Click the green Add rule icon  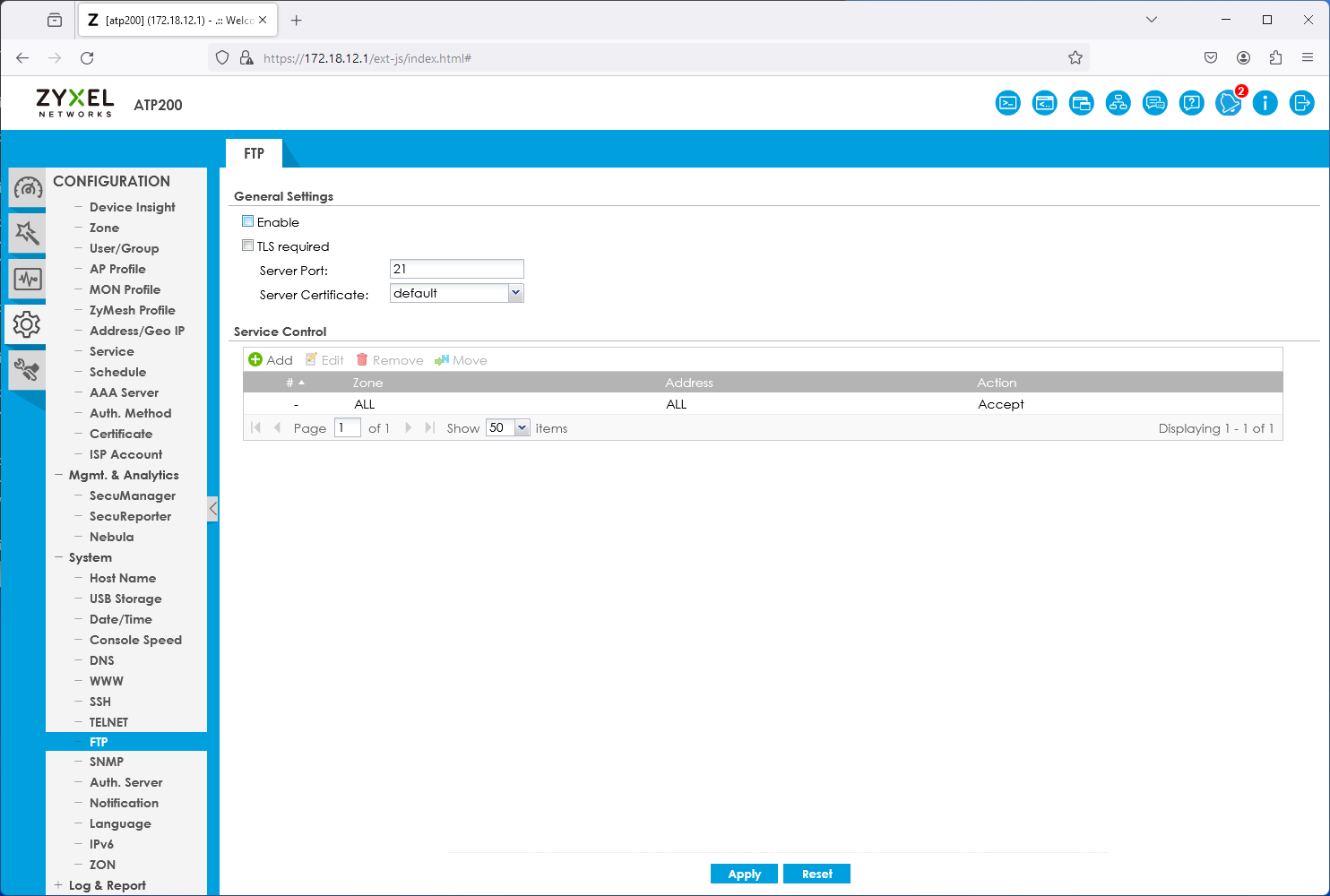tap(255, 359)
